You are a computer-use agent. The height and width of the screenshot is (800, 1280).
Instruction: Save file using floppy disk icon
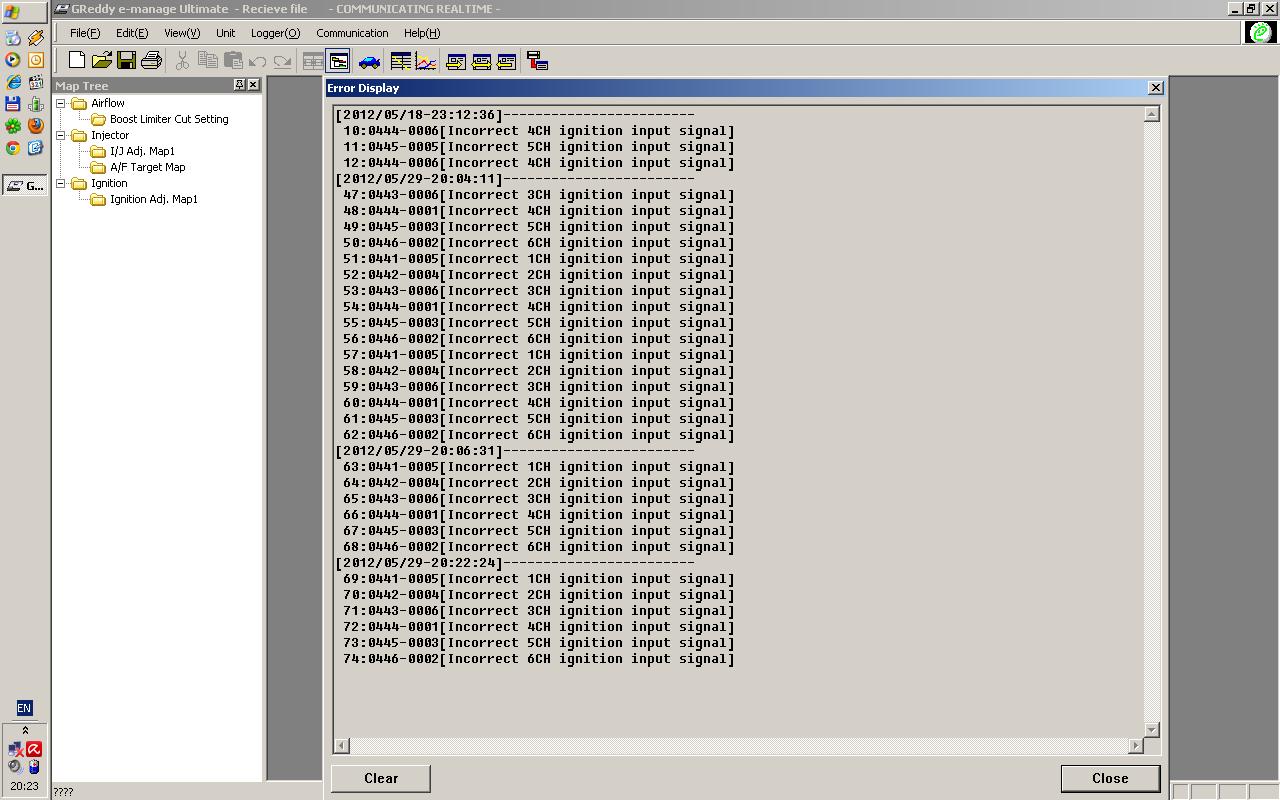pos(126,61)
